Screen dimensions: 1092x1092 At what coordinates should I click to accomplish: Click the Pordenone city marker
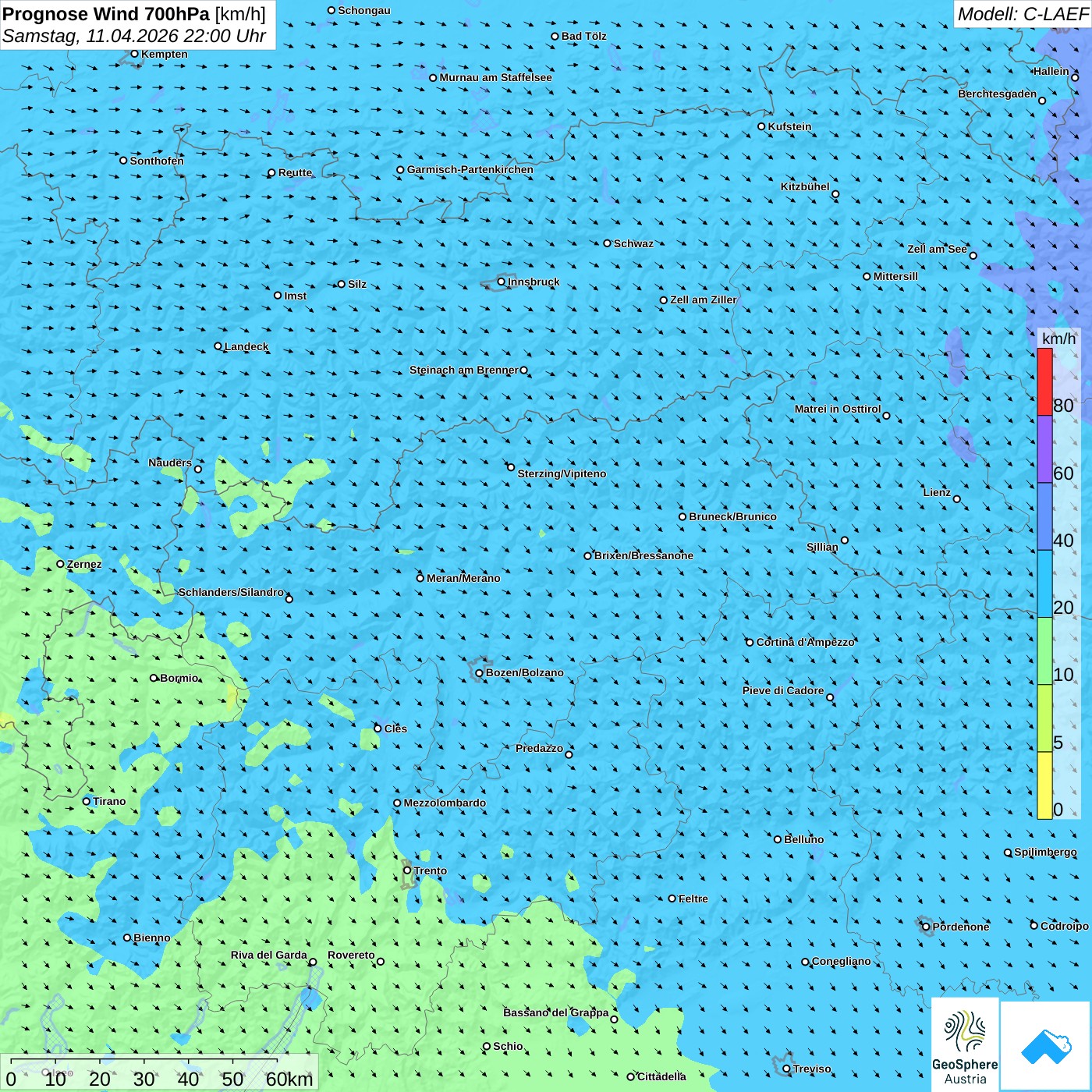[x=926, y=927]
